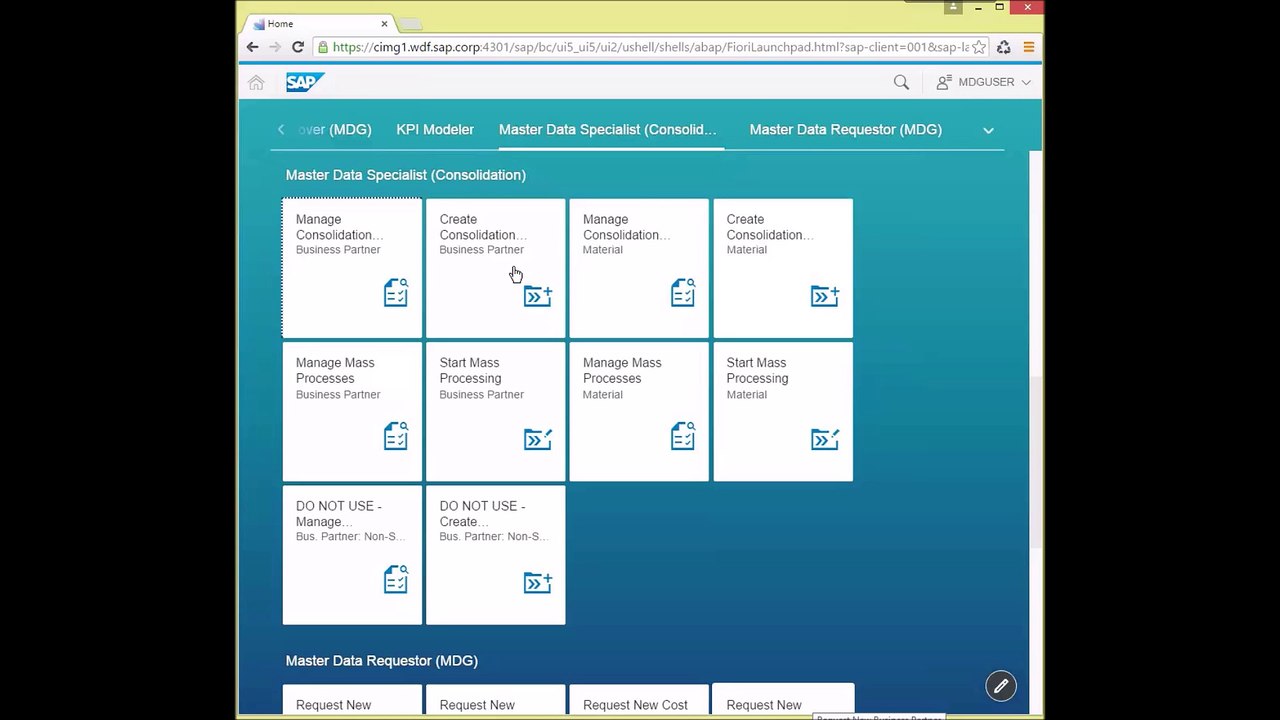Open the Chrome menu
The image size is (1280, 720).
pyautogui.click(x=1028, y=47)
